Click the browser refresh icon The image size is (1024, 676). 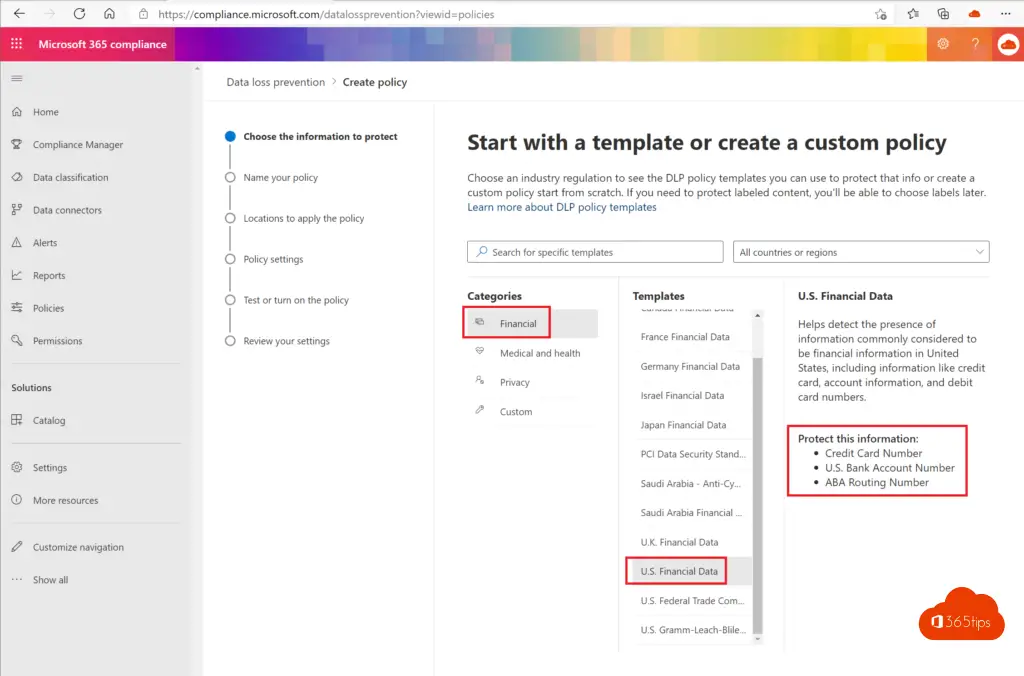tap(80, 14)
